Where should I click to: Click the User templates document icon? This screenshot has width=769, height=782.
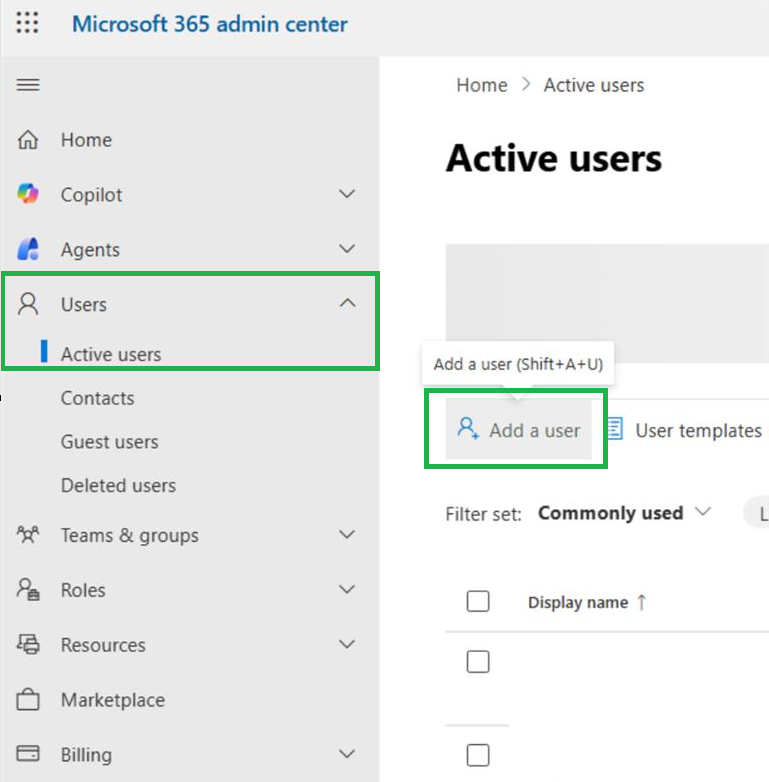tap(615, 429)
